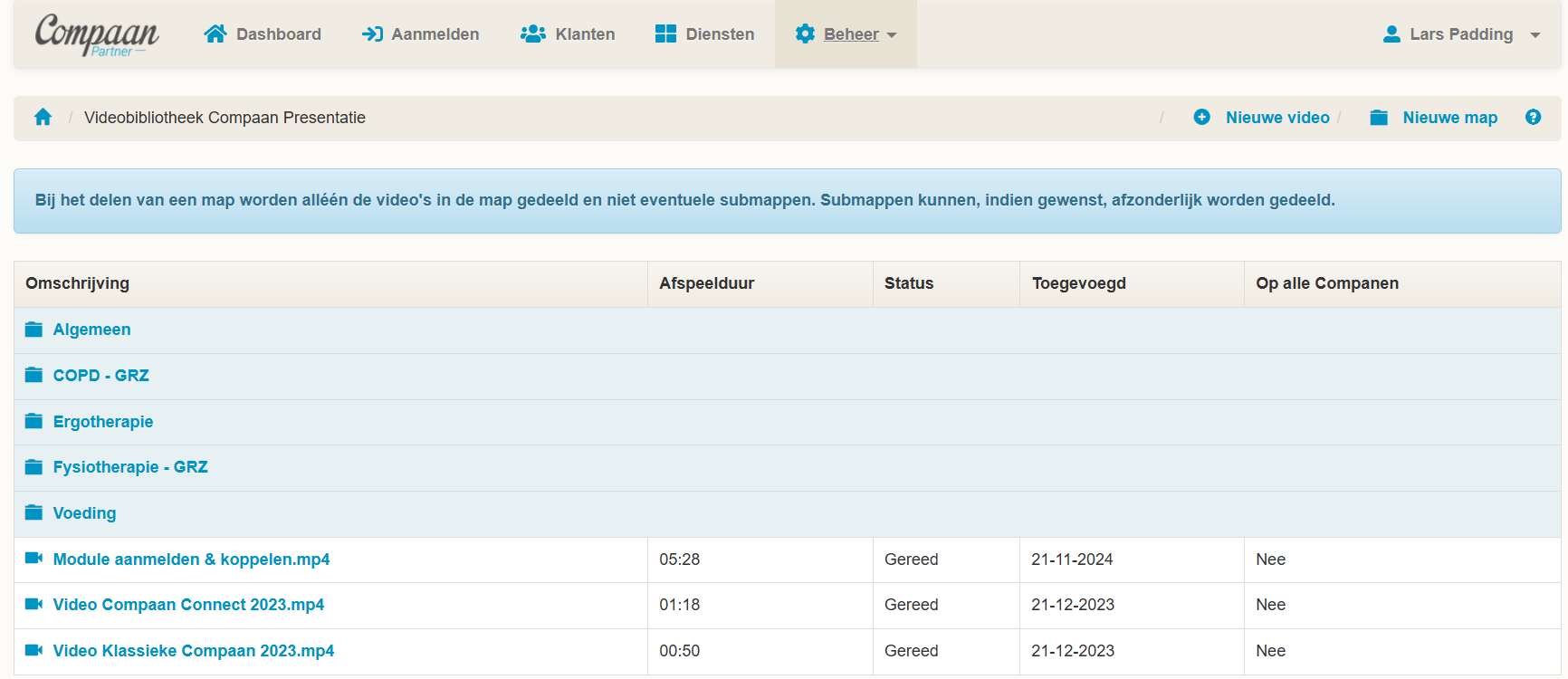Image resolution: width=1568 pixels, height=679 pixels.
Task: Click the video icon for Video Klassieke Compaan 2023
Action: [x=33, y=650]
